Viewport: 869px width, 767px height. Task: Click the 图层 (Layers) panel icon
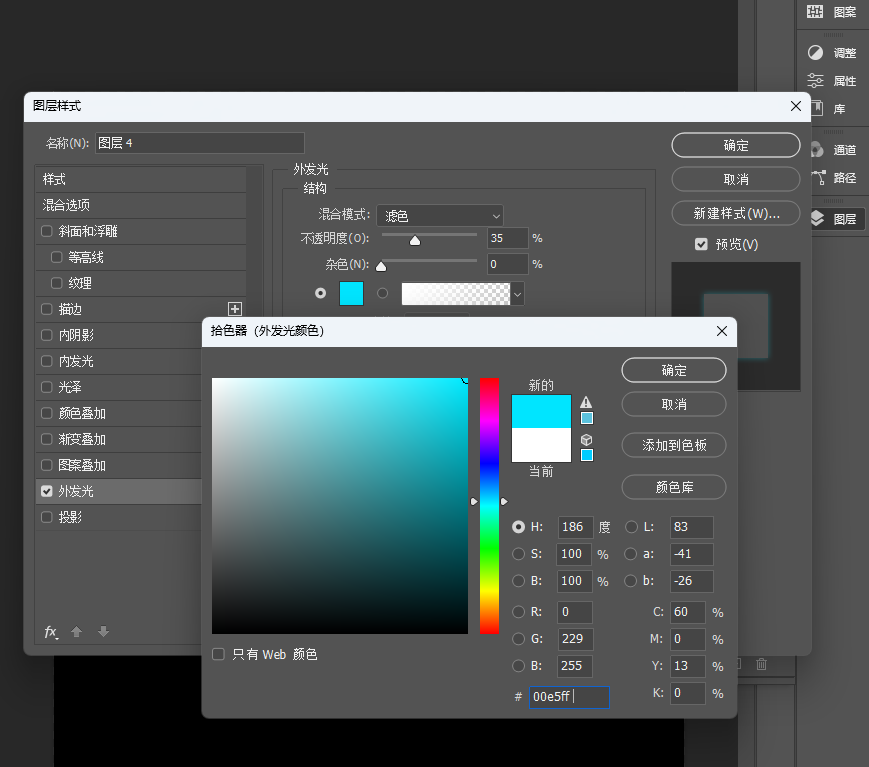click(x=817, y=219)
